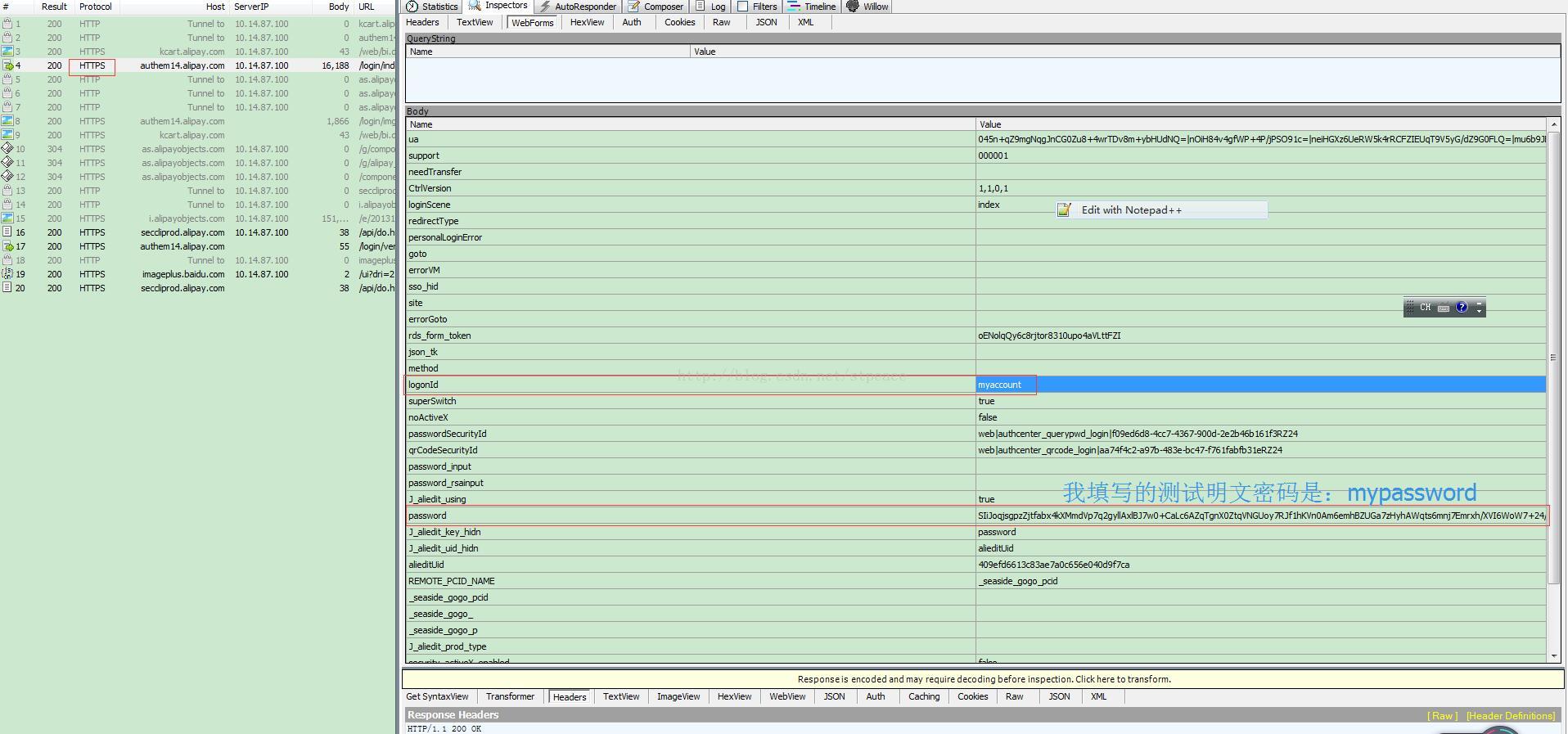Screen dimensions: 1568x734
Task: Switch request inspector to HexView
Action: click(x=587, y=23)
